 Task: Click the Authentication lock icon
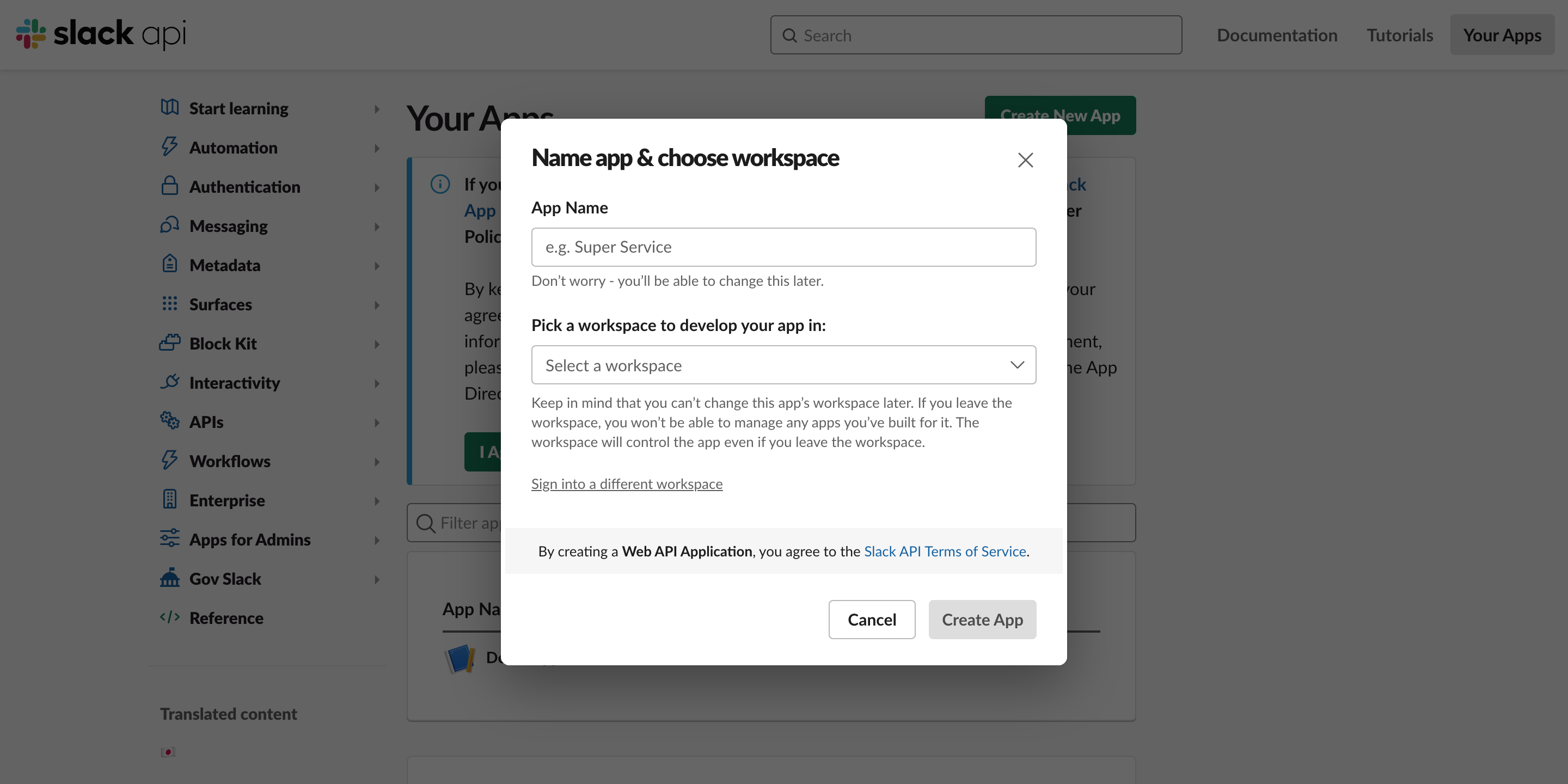170,186
